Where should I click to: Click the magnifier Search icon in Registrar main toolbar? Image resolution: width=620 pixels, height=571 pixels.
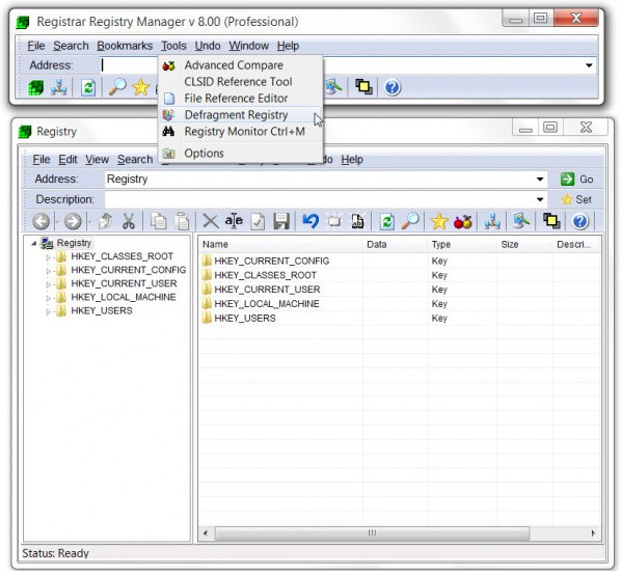(x=117, y=87)
